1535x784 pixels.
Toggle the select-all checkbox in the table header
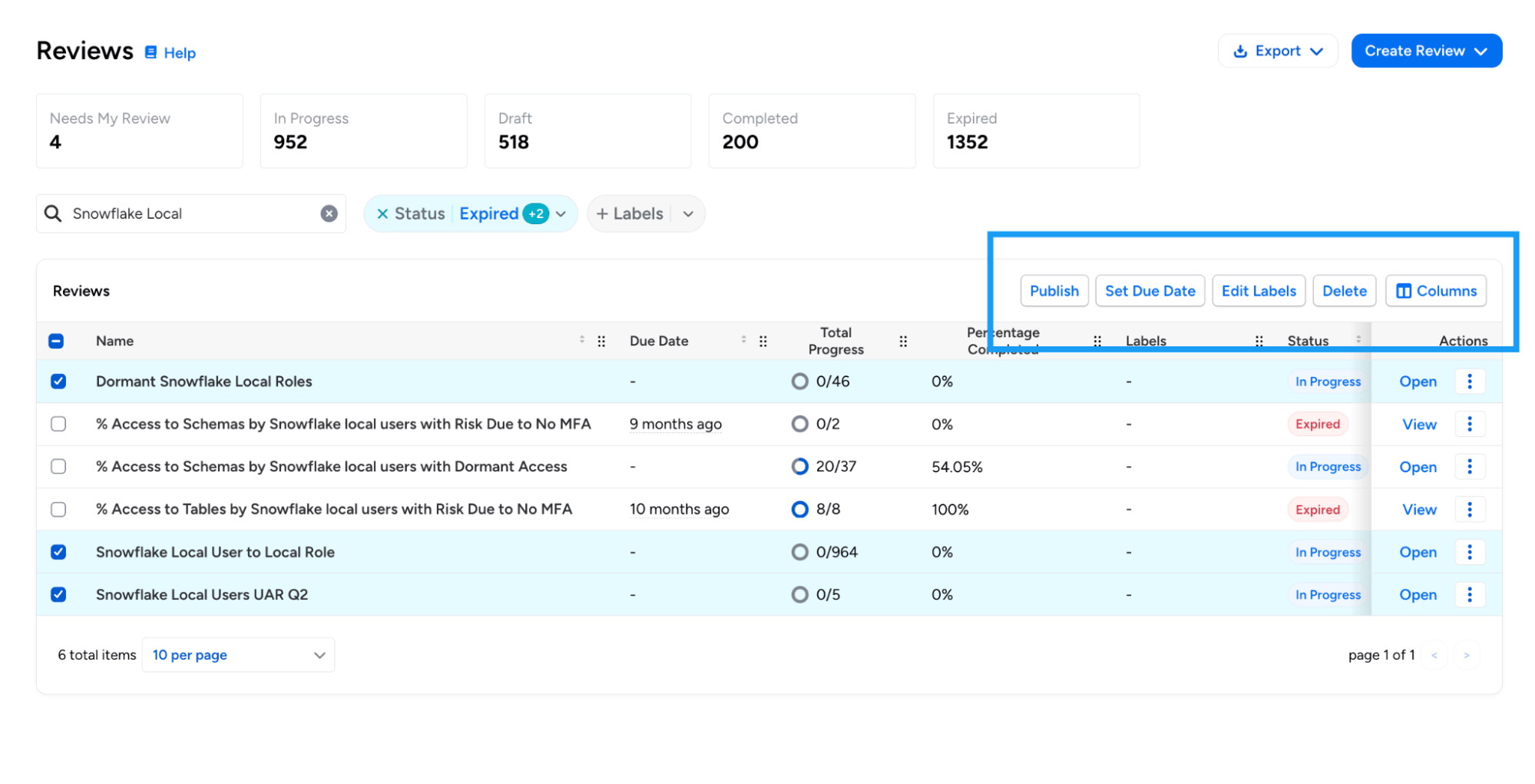click(56, 341)
